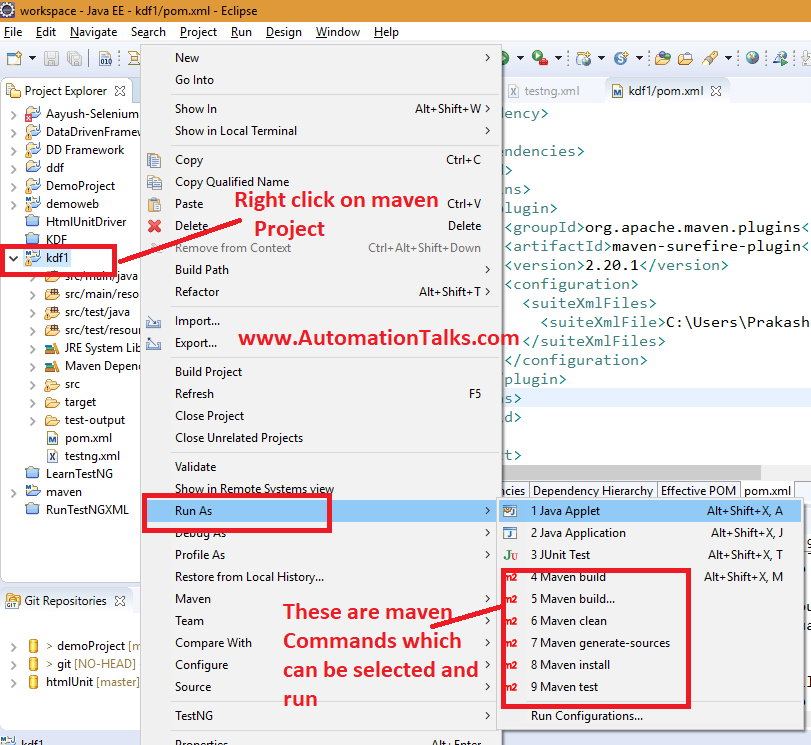Open the Window menu
The image size is (811, 745).
point(337,31)
